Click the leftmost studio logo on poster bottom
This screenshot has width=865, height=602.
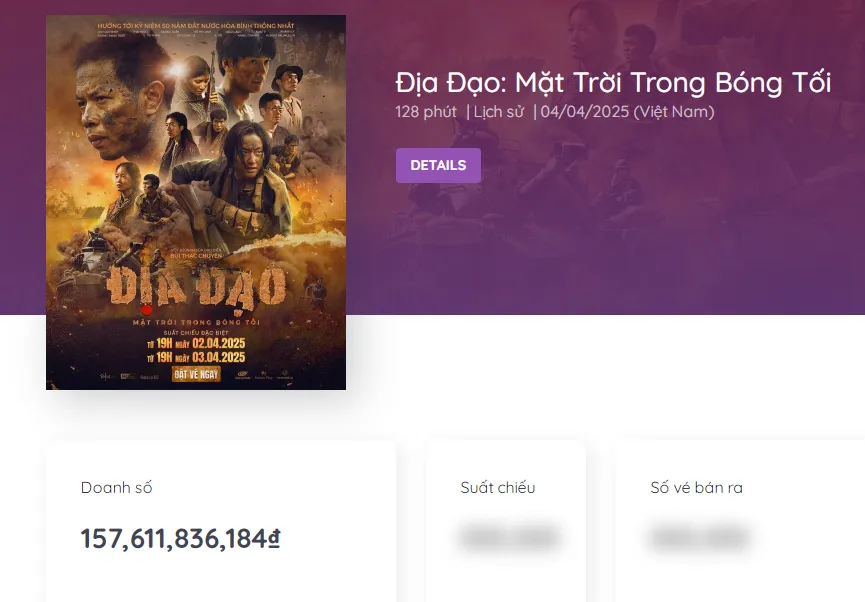click(x=107, y=375)
